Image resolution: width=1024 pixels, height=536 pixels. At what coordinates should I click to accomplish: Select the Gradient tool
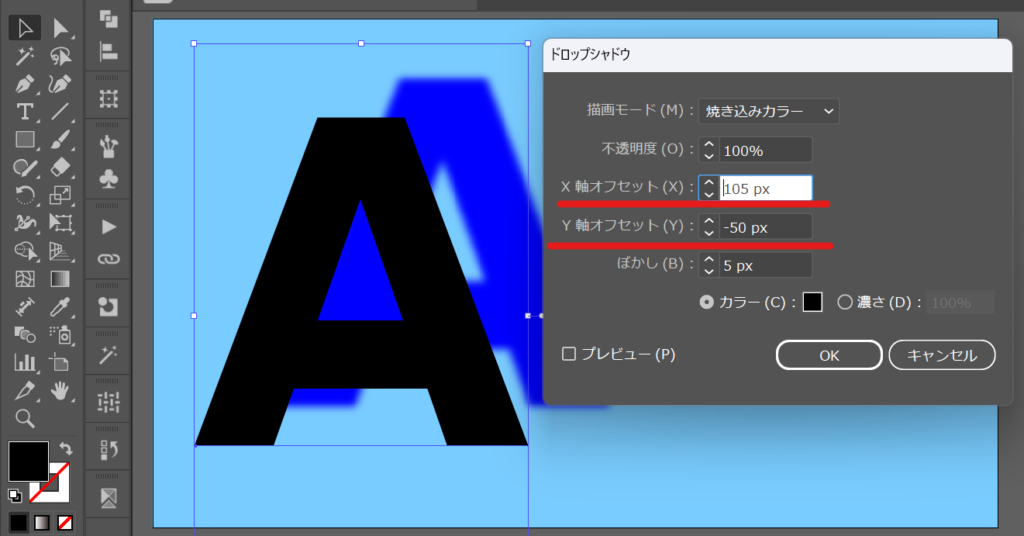(x=60, y=279)
